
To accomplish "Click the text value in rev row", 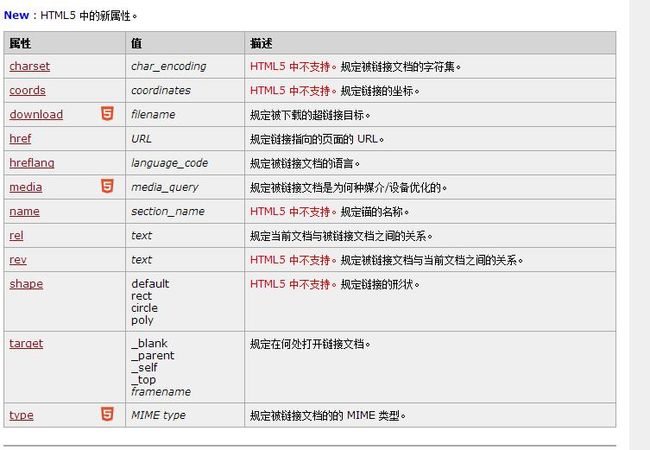I will [x=142, y=260].
